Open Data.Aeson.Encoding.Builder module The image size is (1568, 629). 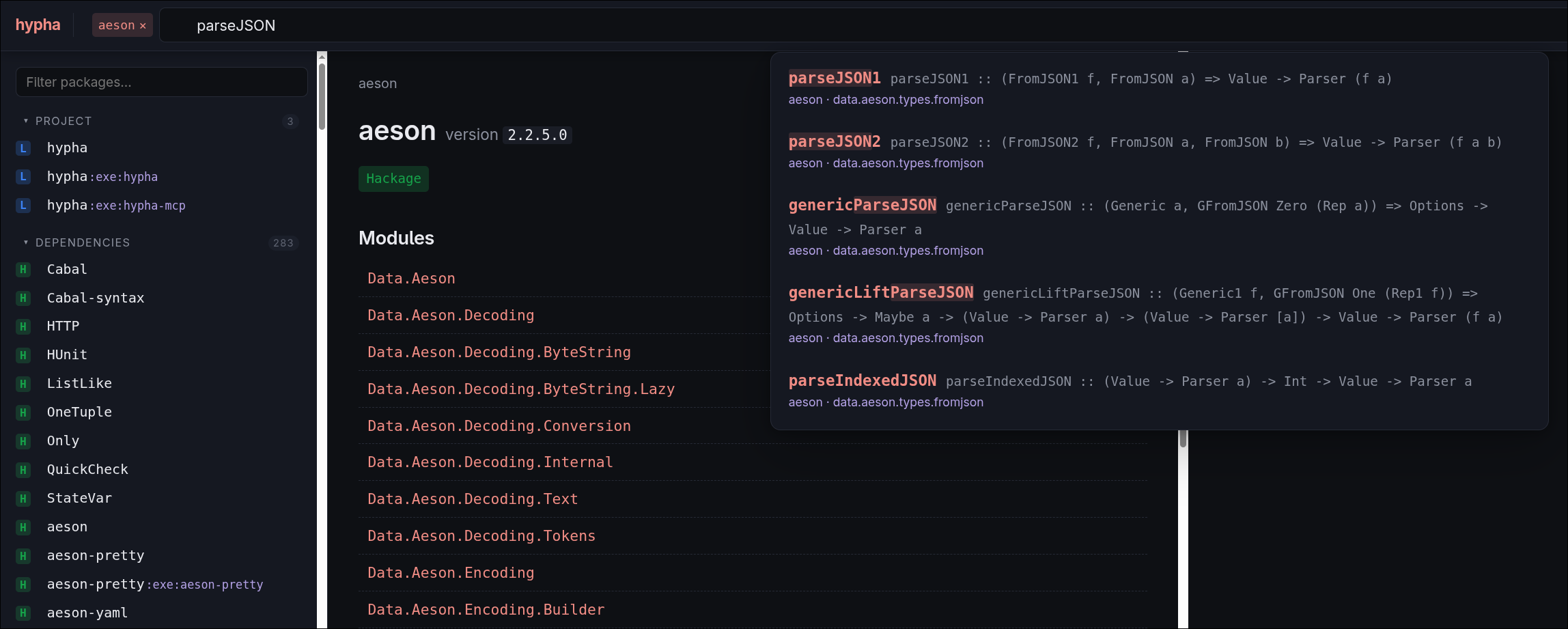click(x=486, y=609)
